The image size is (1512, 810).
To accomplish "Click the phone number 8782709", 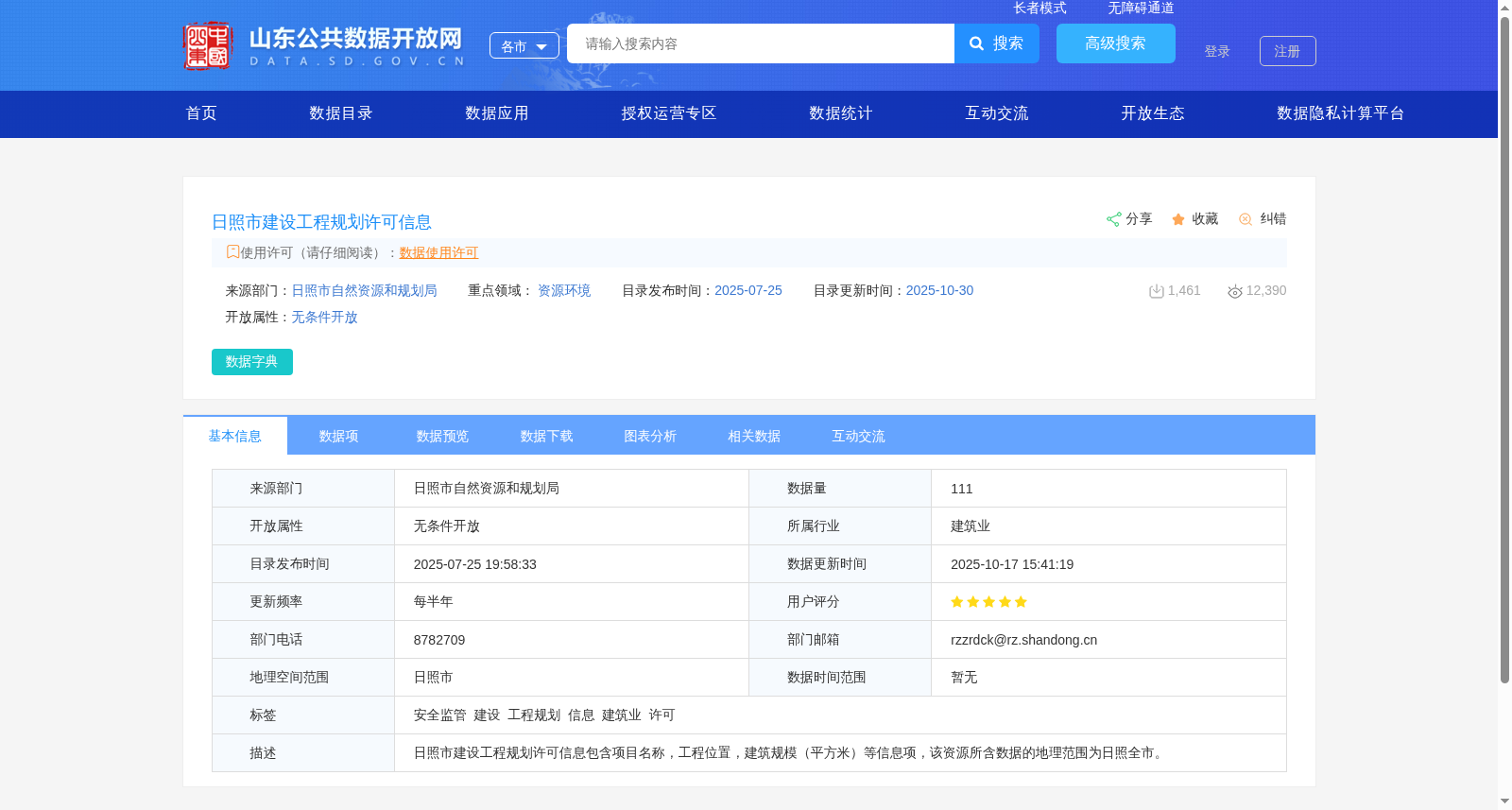I will [439, 640].
